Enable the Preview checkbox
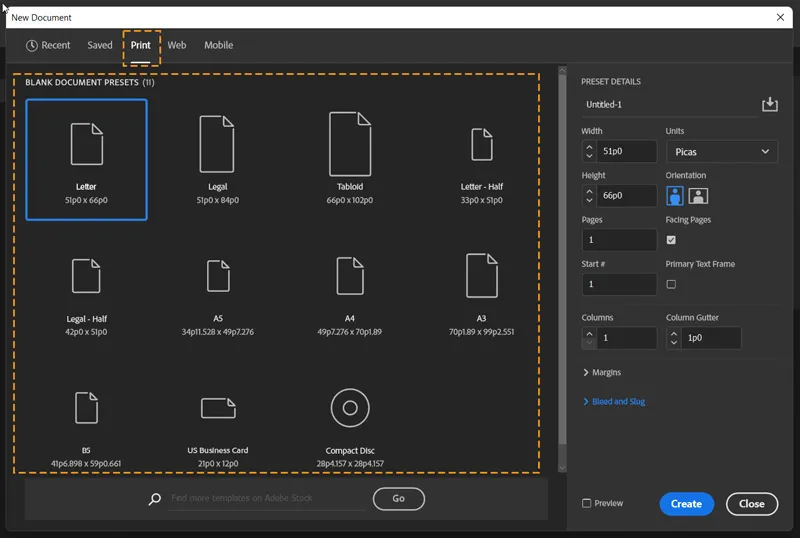This screenshot has width=800, height=538. point(587,503)
